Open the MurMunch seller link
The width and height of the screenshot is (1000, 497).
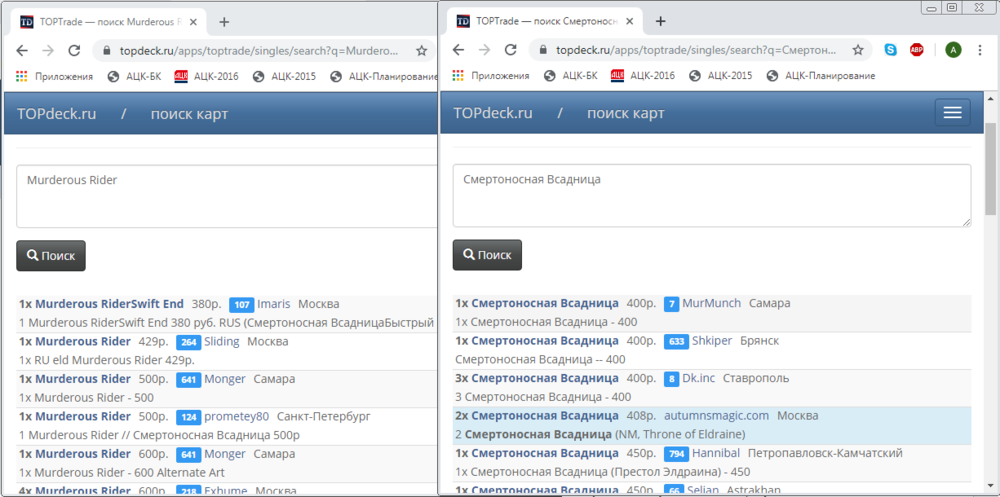point(713,303)
